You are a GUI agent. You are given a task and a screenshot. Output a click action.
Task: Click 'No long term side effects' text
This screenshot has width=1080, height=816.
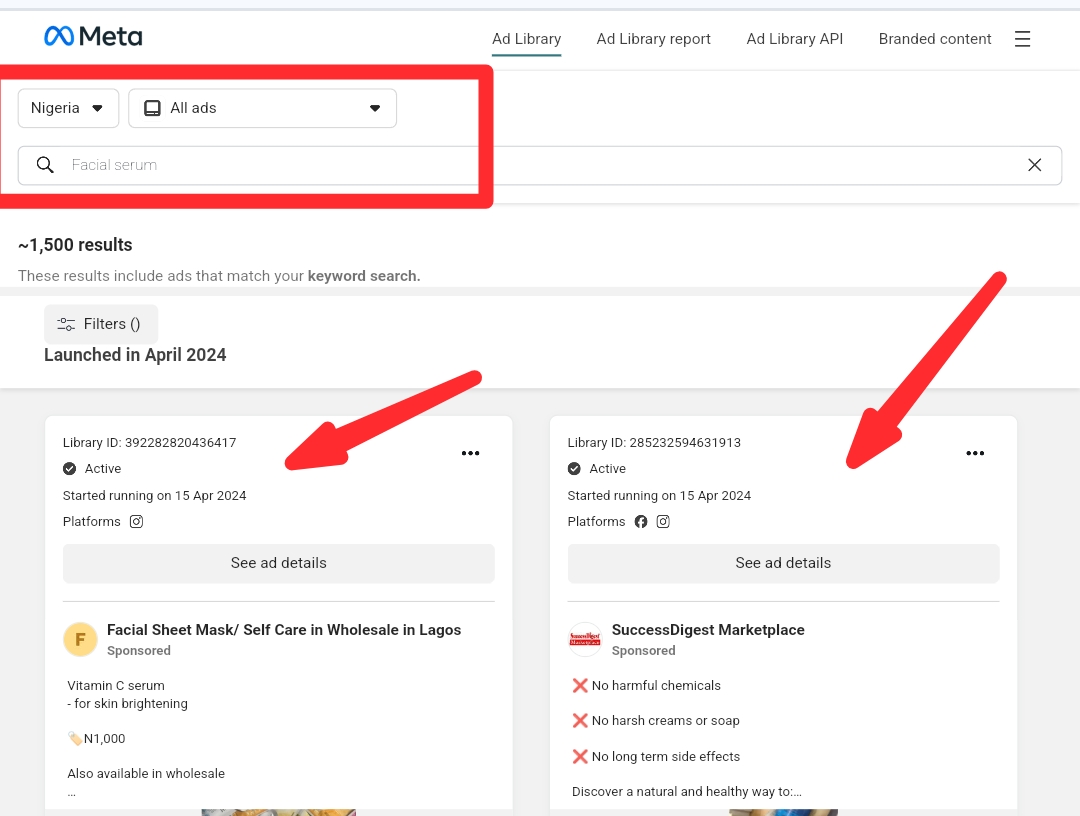point(666,756)
